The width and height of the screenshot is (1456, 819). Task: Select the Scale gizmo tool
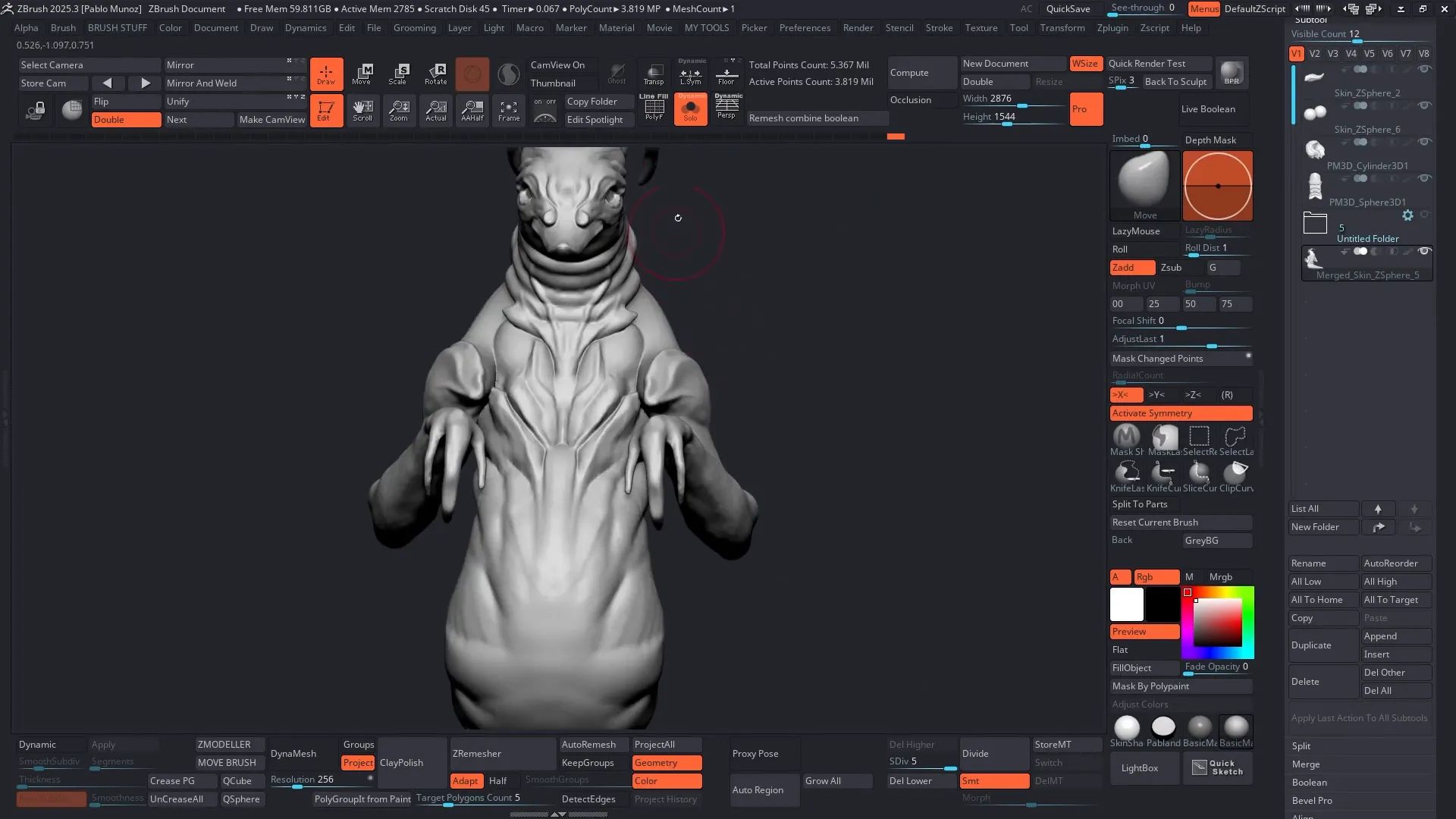[399, 74]
